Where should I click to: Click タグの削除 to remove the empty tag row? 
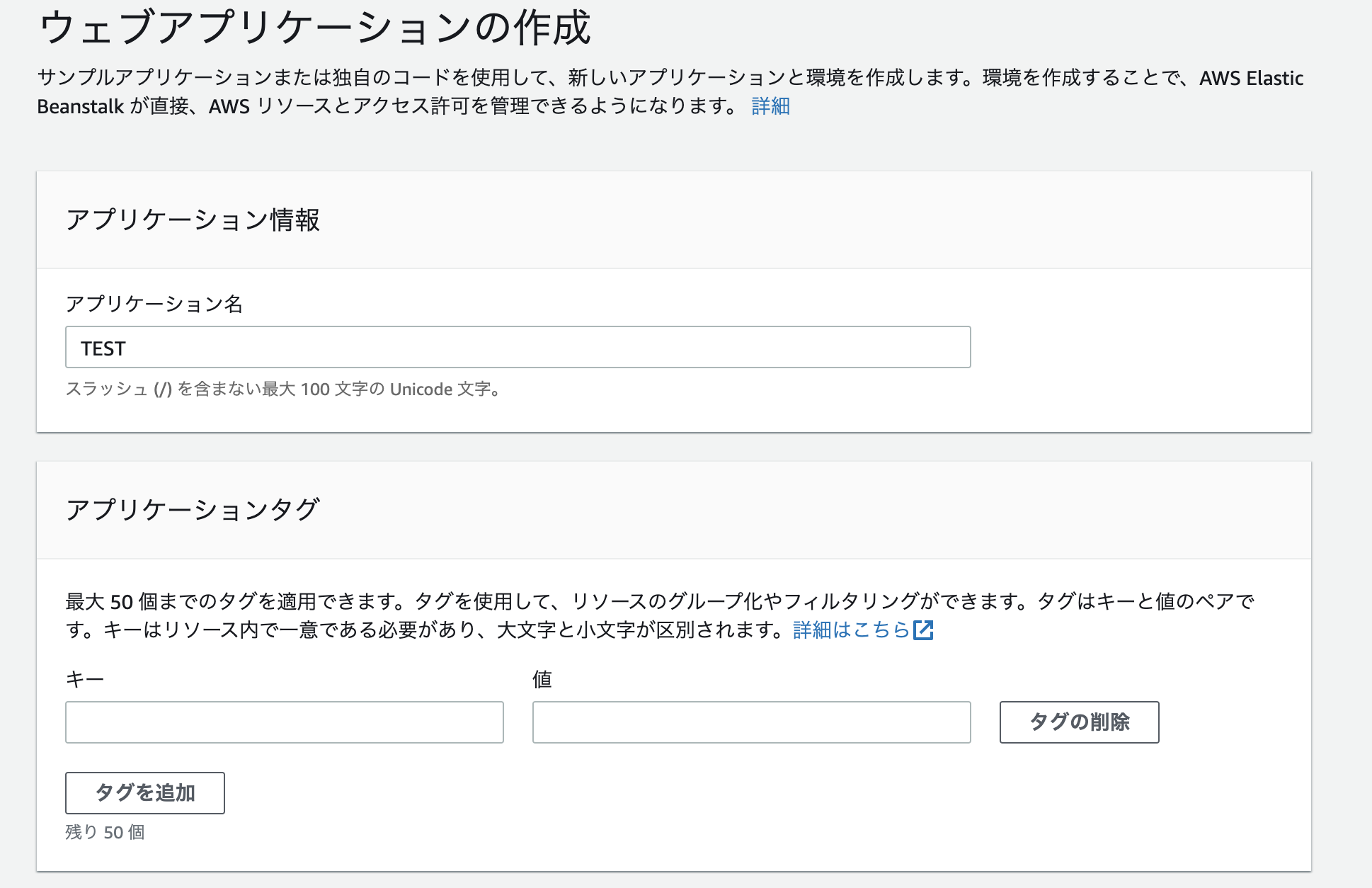(x=1078, y=722)
